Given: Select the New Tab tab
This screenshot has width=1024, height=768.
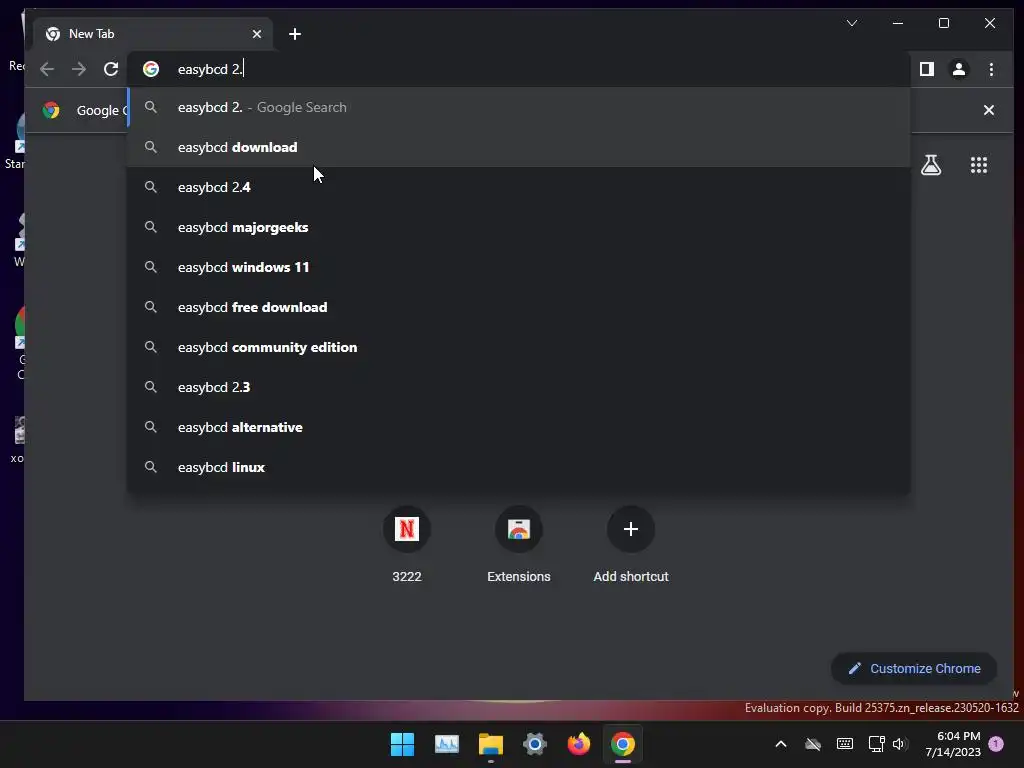Looking at the screenshot, I should pyautogui.click(x=152, y=34).
